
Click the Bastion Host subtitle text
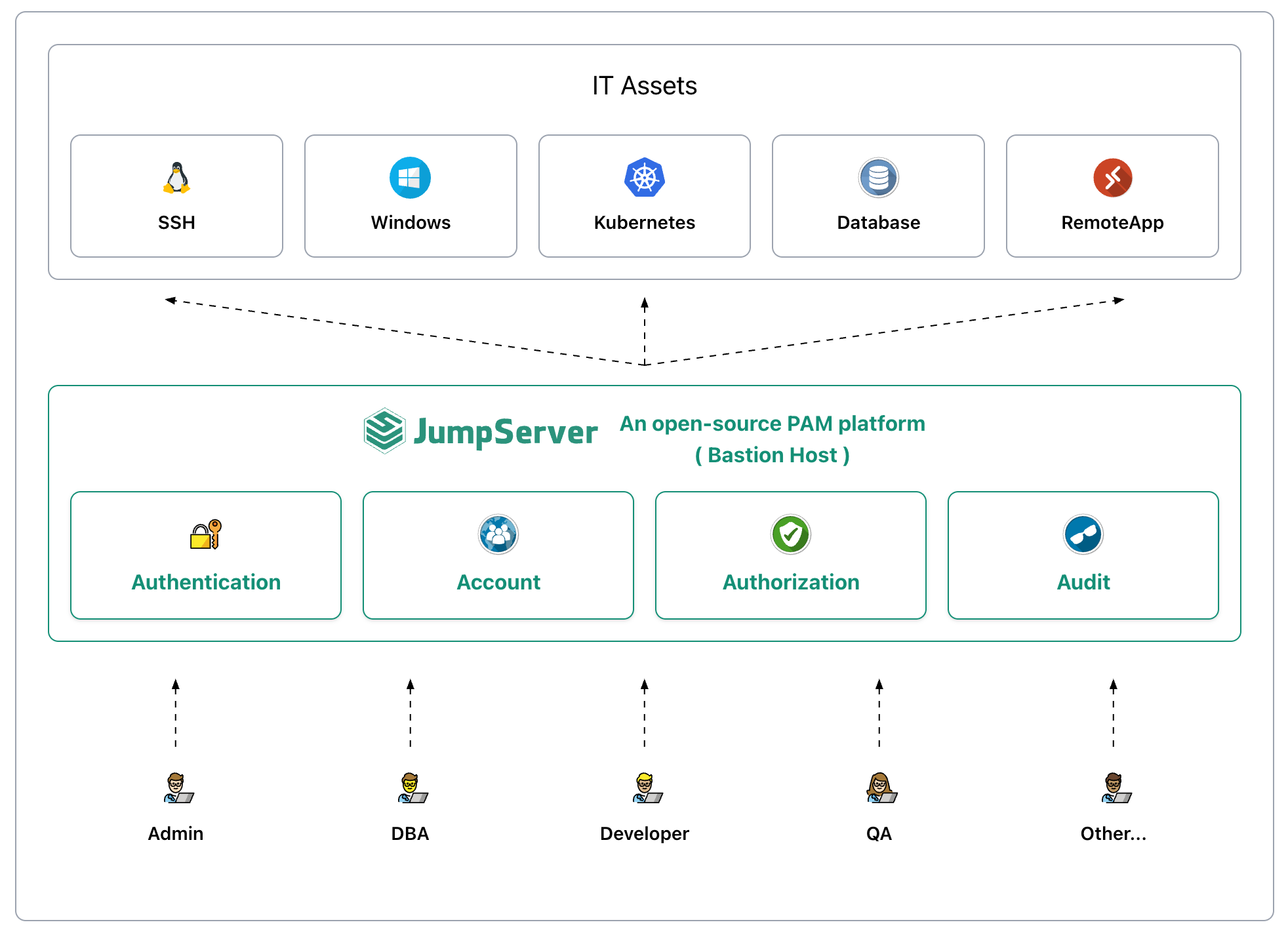tap(772, 455)
